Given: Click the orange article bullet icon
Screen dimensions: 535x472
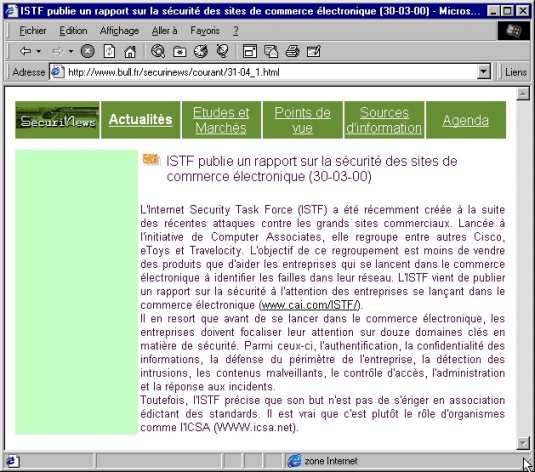Looking at the screenshot, I should [x=151, y=159].
